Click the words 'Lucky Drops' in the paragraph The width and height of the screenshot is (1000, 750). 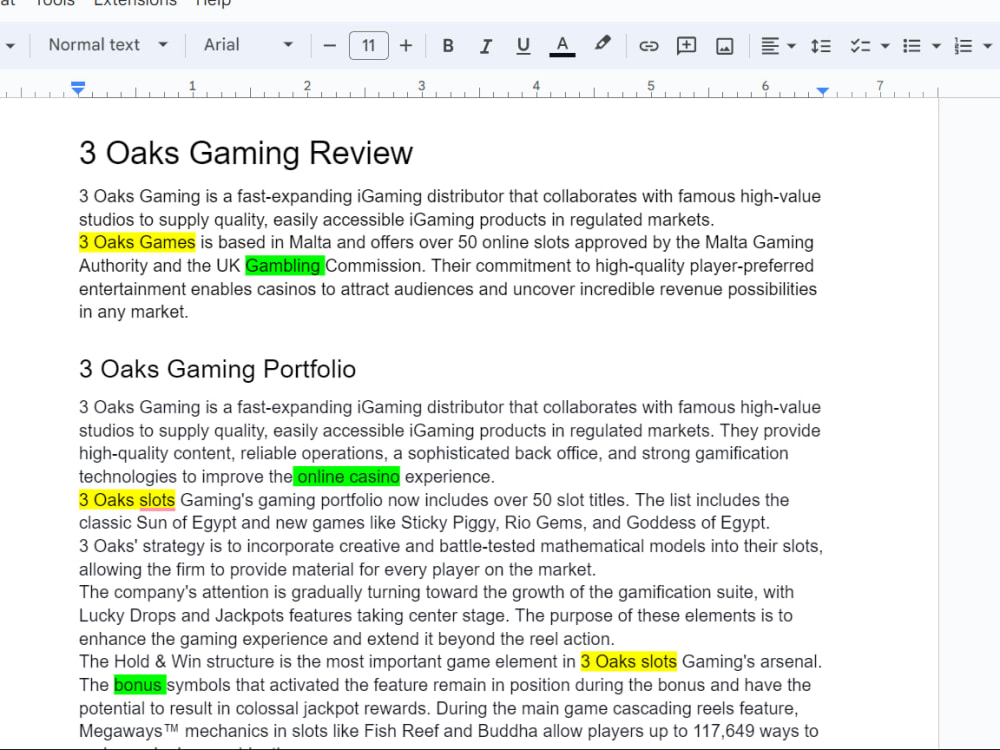pyautogui.click(x=127, y=616)
